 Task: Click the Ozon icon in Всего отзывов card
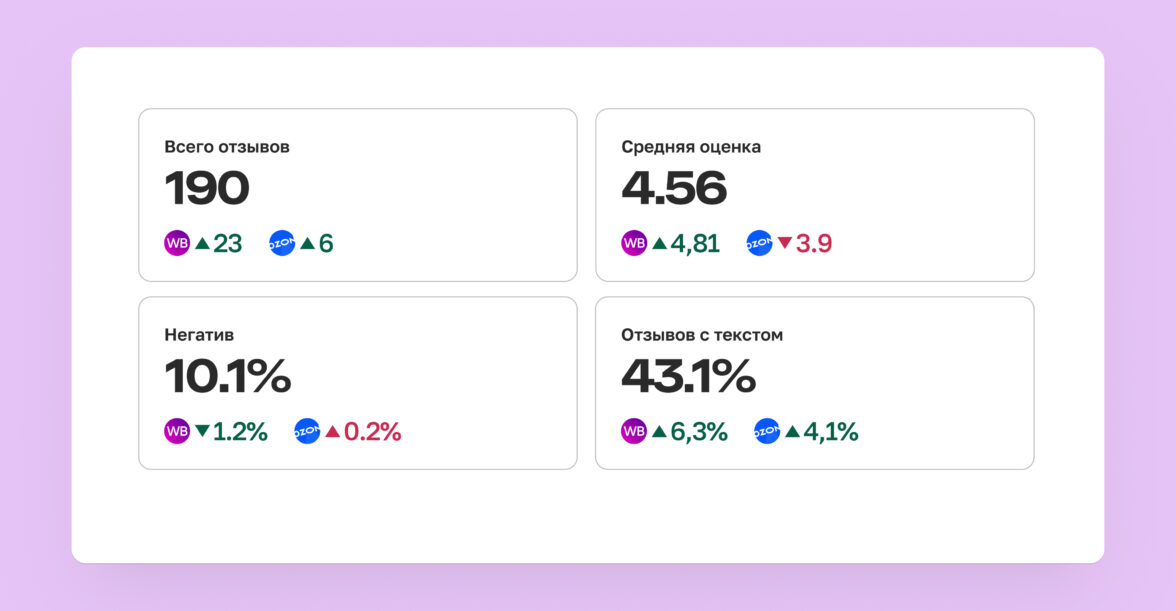coord(282,243)
